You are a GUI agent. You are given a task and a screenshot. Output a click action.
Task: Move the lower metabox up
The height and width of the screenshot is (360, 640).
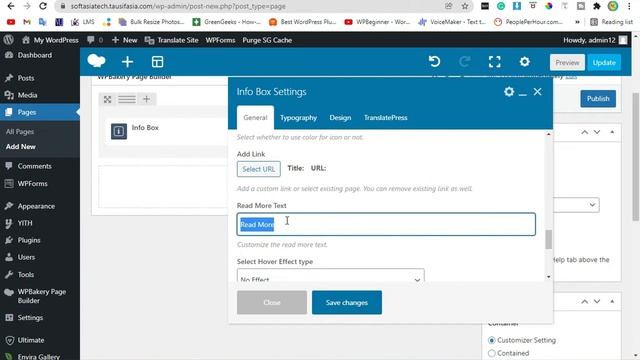584,302
